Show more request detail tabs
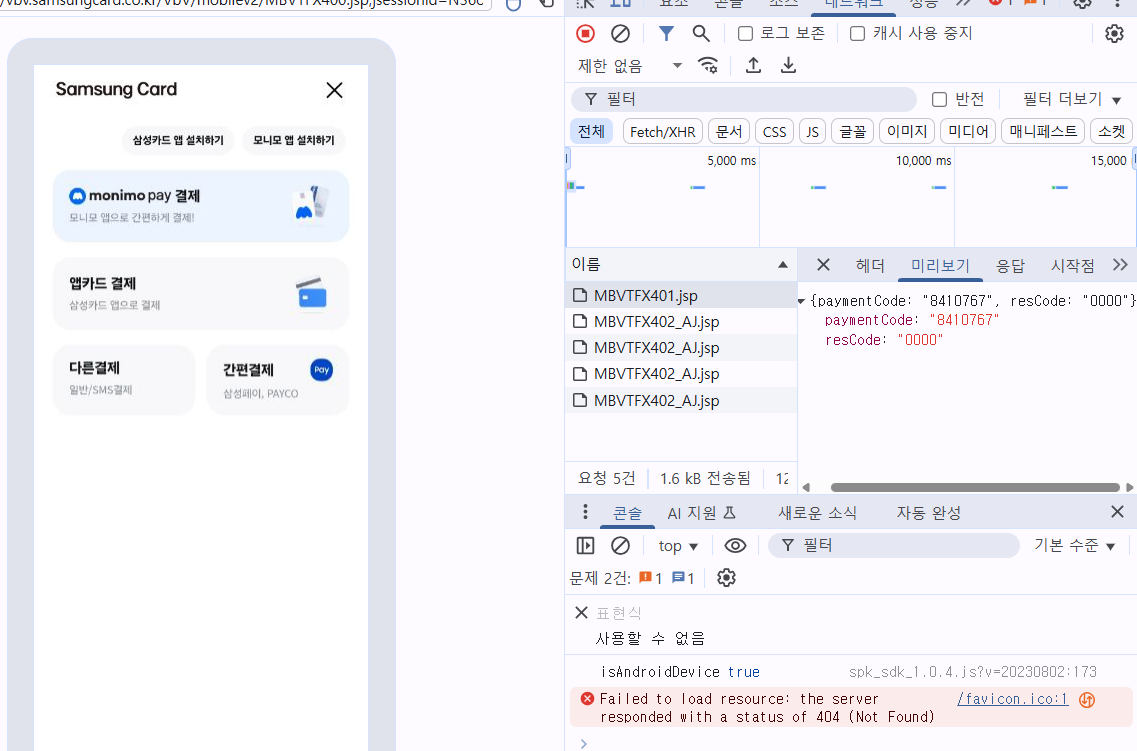This screenshot has width=1137, height=751. (1120, 265)
